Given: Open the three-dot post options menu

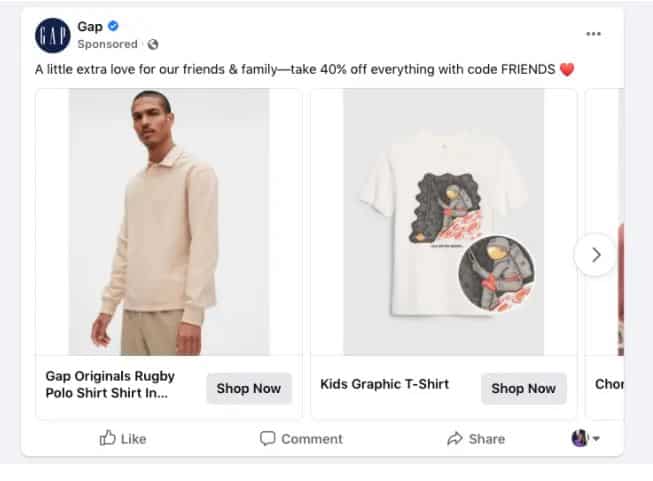Looking at the screenshot, I should pos(594,34).
